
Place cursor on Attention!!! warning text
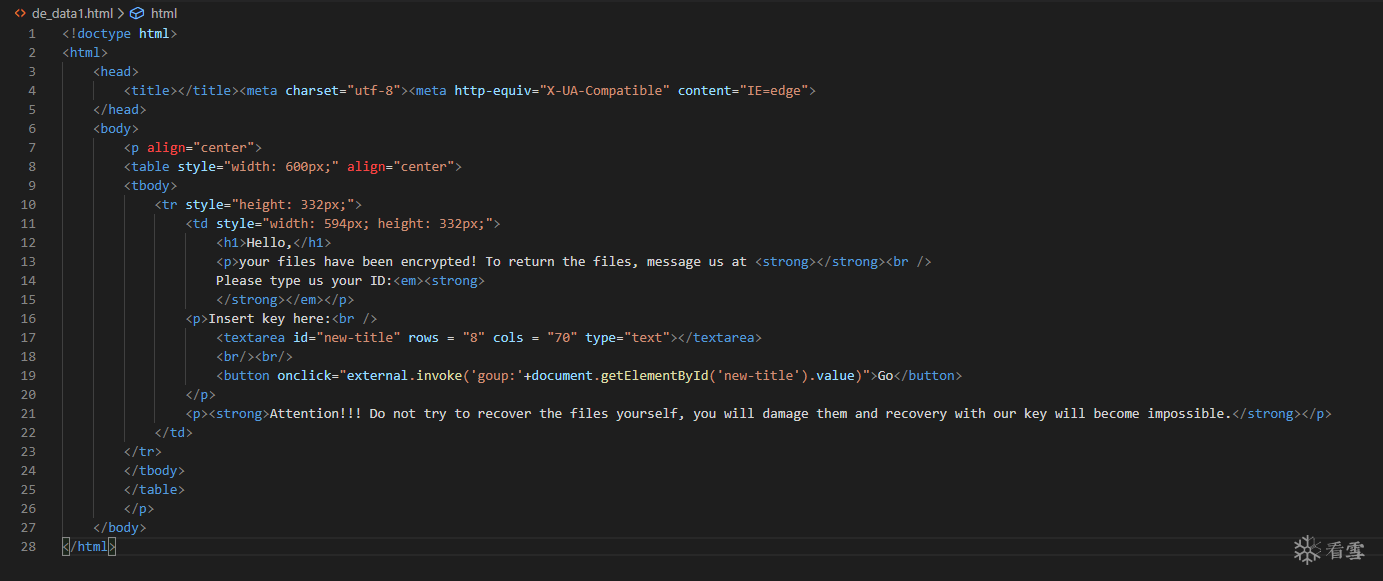click(316, 413)
